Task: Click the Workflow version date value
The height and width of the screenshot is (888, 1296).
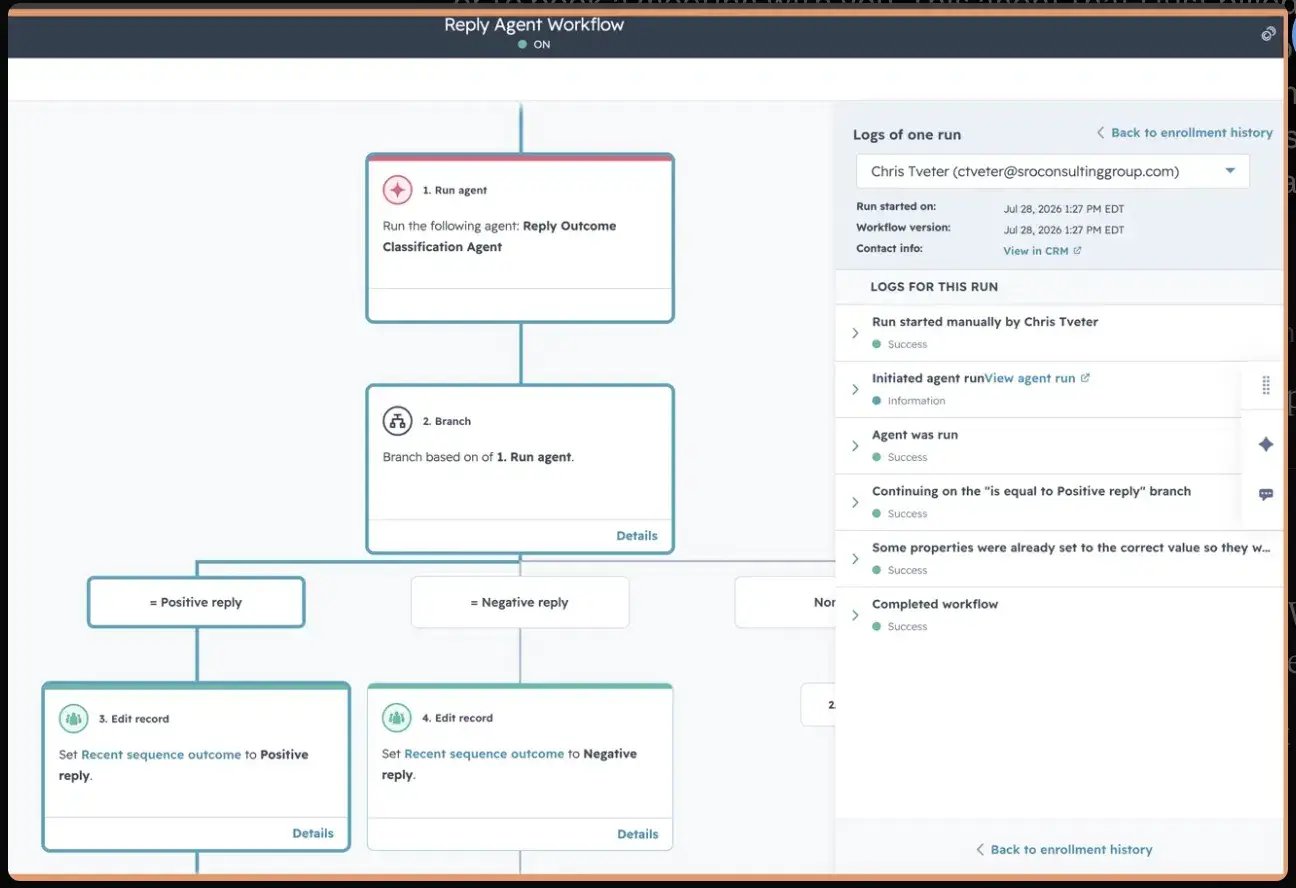Action: [x=1064, y=230]
